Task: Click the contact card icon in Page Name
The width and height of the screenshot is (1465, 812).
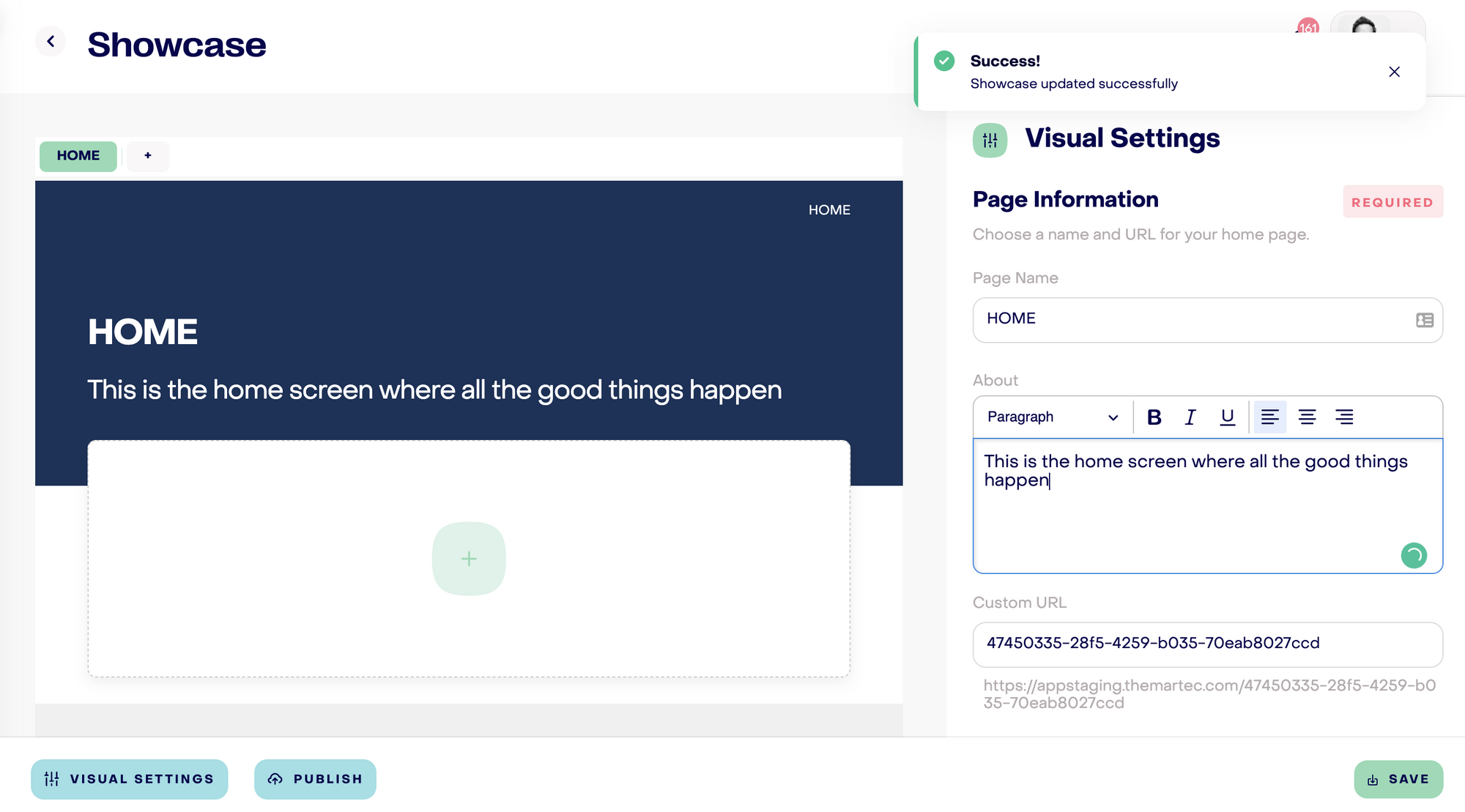Action: [1424, 320]
